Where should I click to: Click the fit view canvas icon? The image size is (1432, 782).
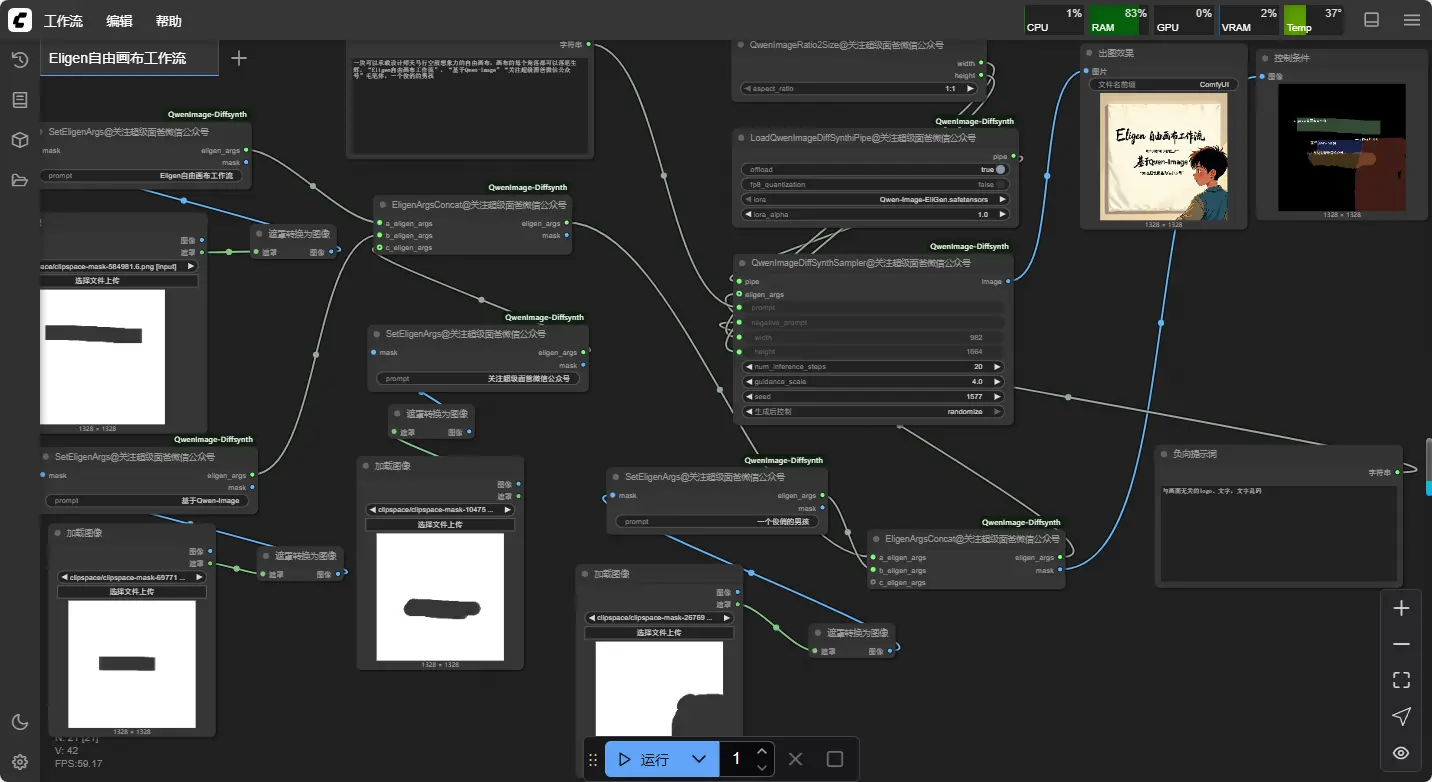(1401, 680)
